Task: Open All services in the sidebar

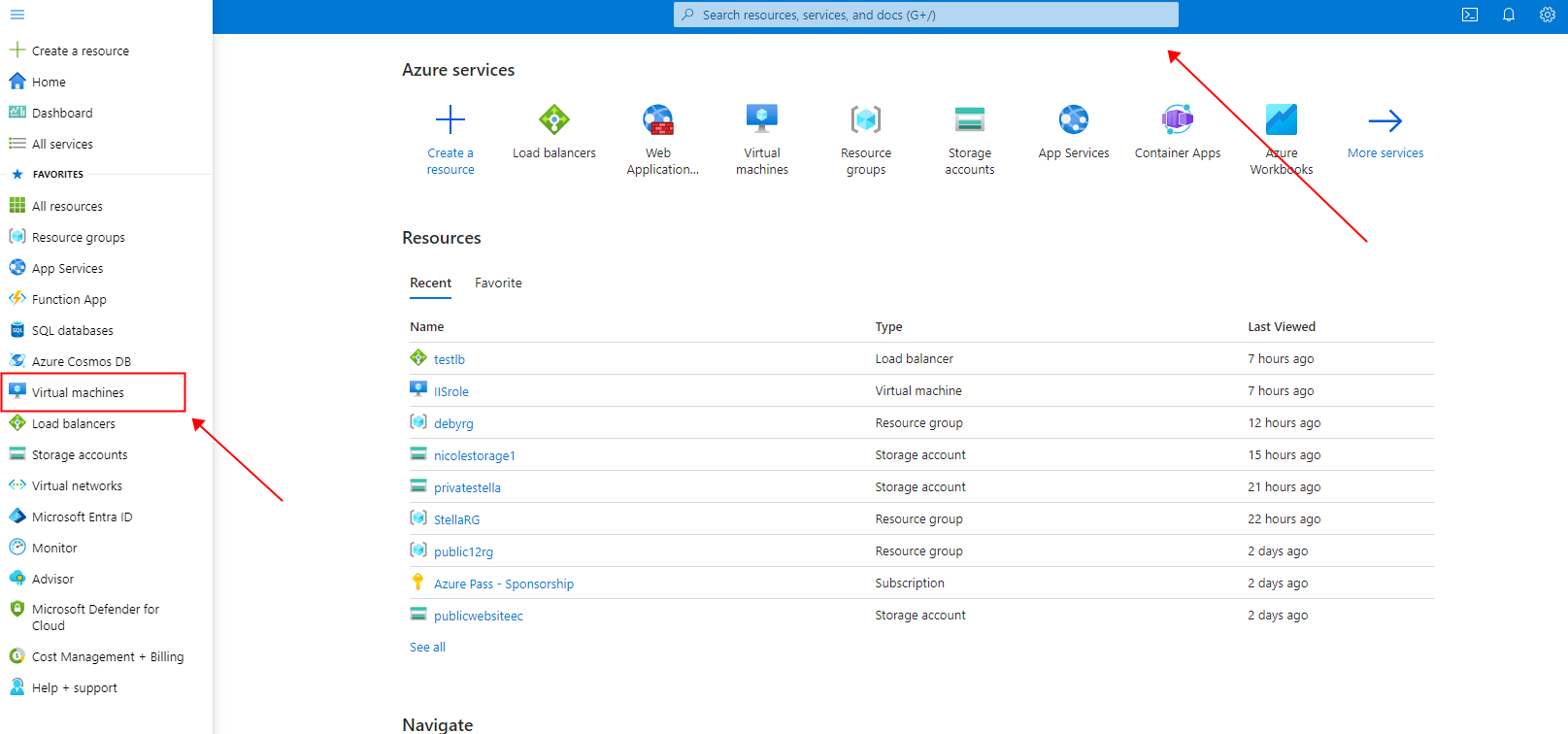Action: point(62,144)
